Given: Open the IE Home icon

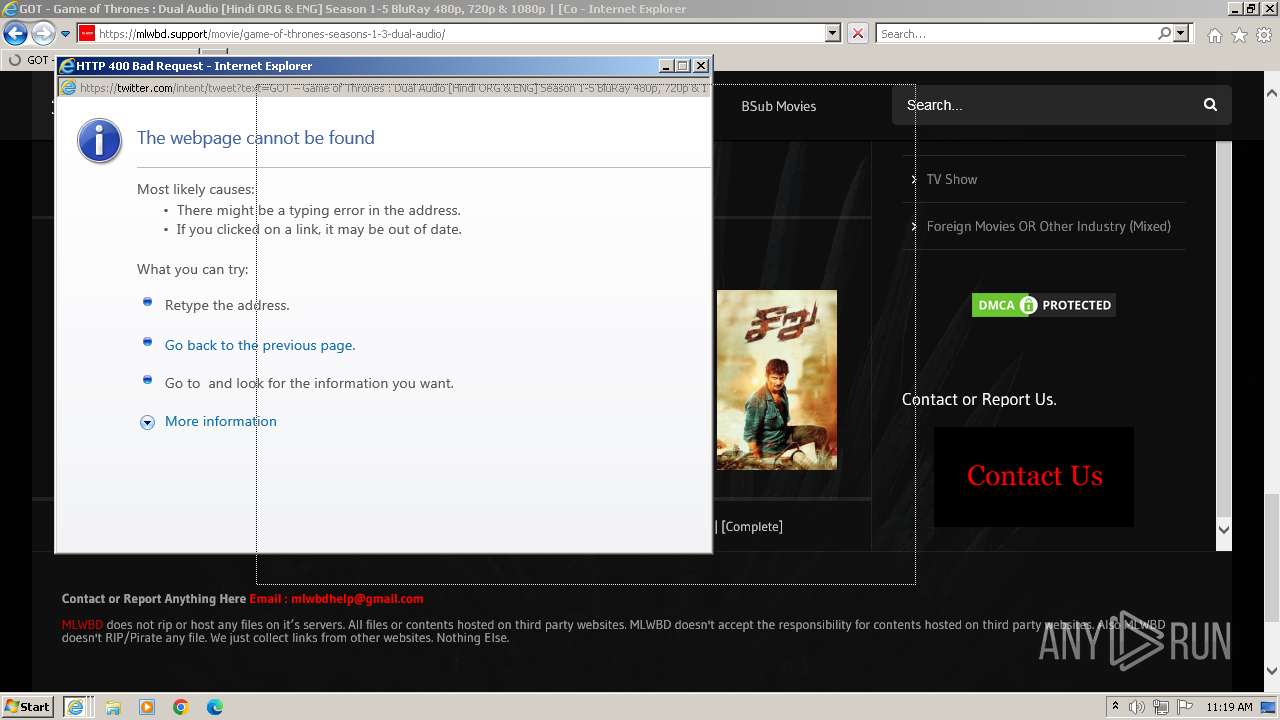Looking at the screenshot, I should coord(1214,35).
